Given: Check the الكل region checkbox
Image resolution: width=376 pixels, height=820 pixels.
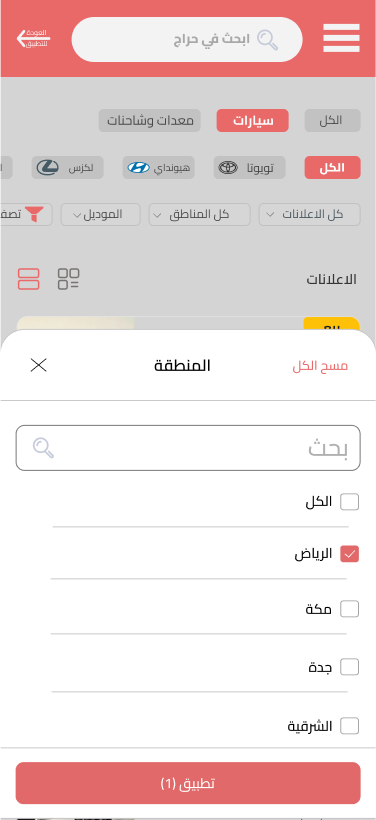Looking at the screenshot, I should point(349,502).
